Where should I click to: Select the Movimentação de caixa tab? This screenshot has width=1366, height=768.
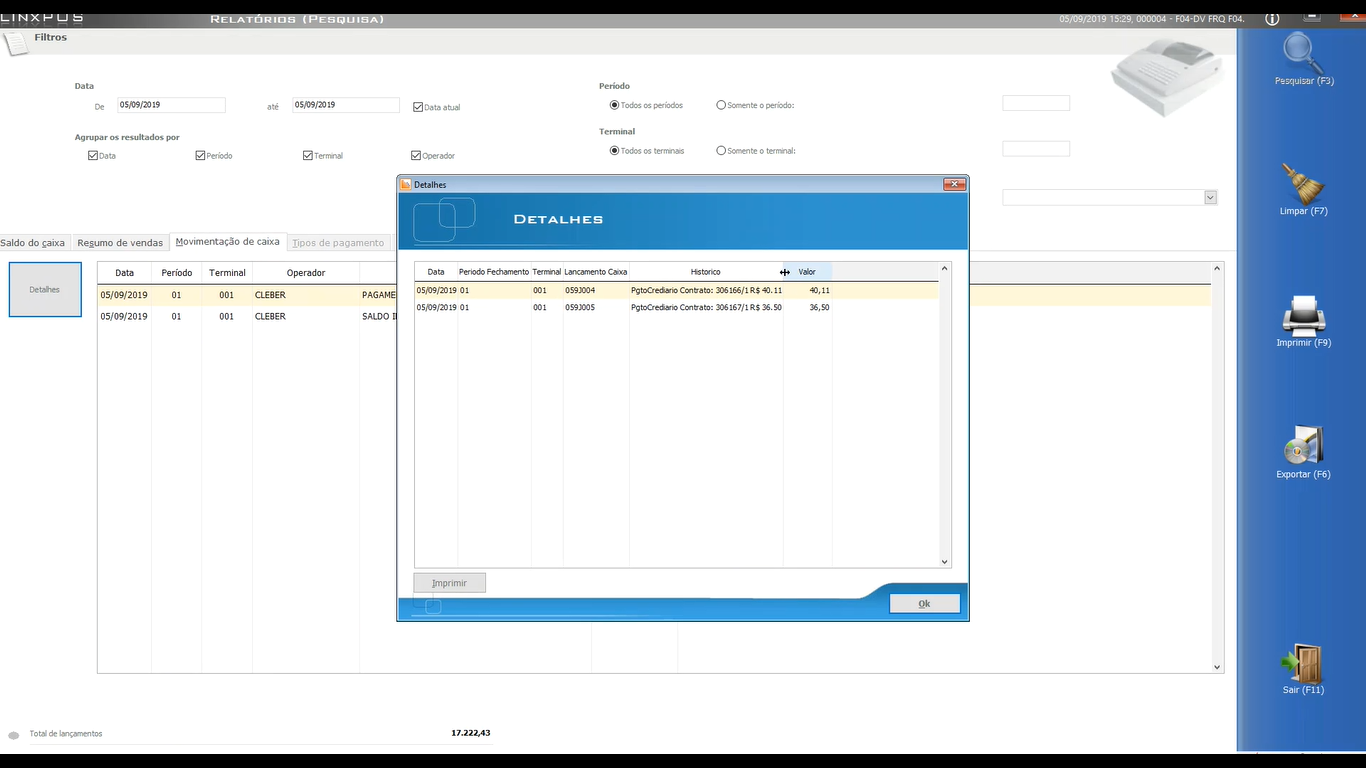click(x=228, y=242)
